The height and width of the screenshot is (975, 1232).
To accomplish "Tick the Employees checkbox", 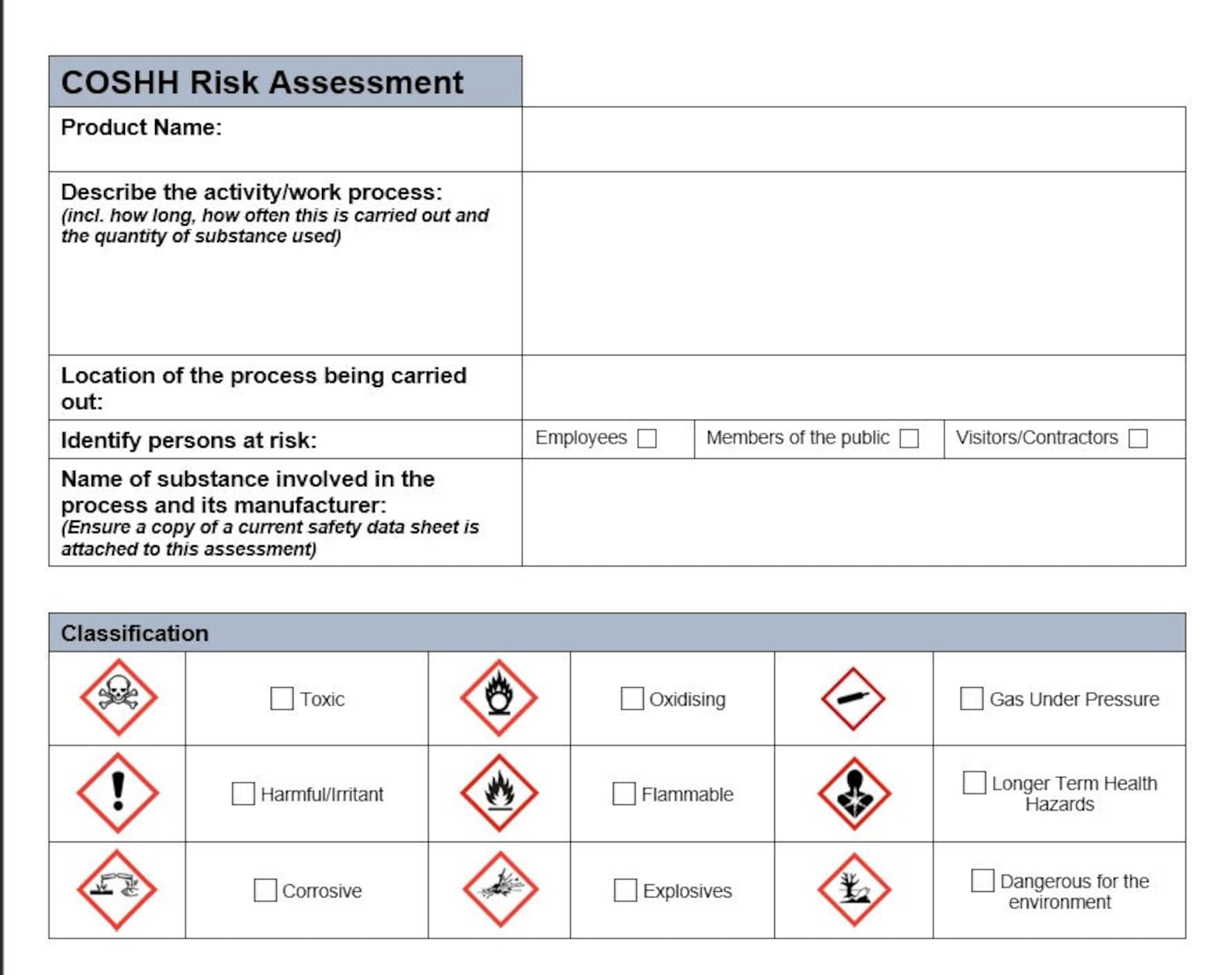I will (647, 438).
